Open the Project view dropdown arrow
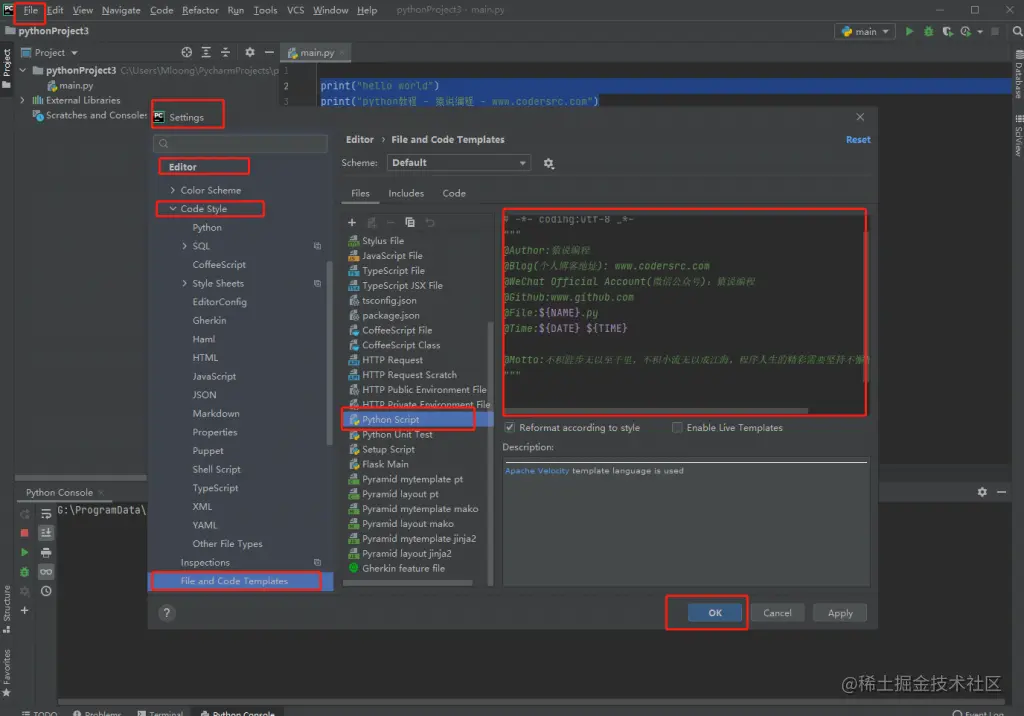 coord(74,53)
